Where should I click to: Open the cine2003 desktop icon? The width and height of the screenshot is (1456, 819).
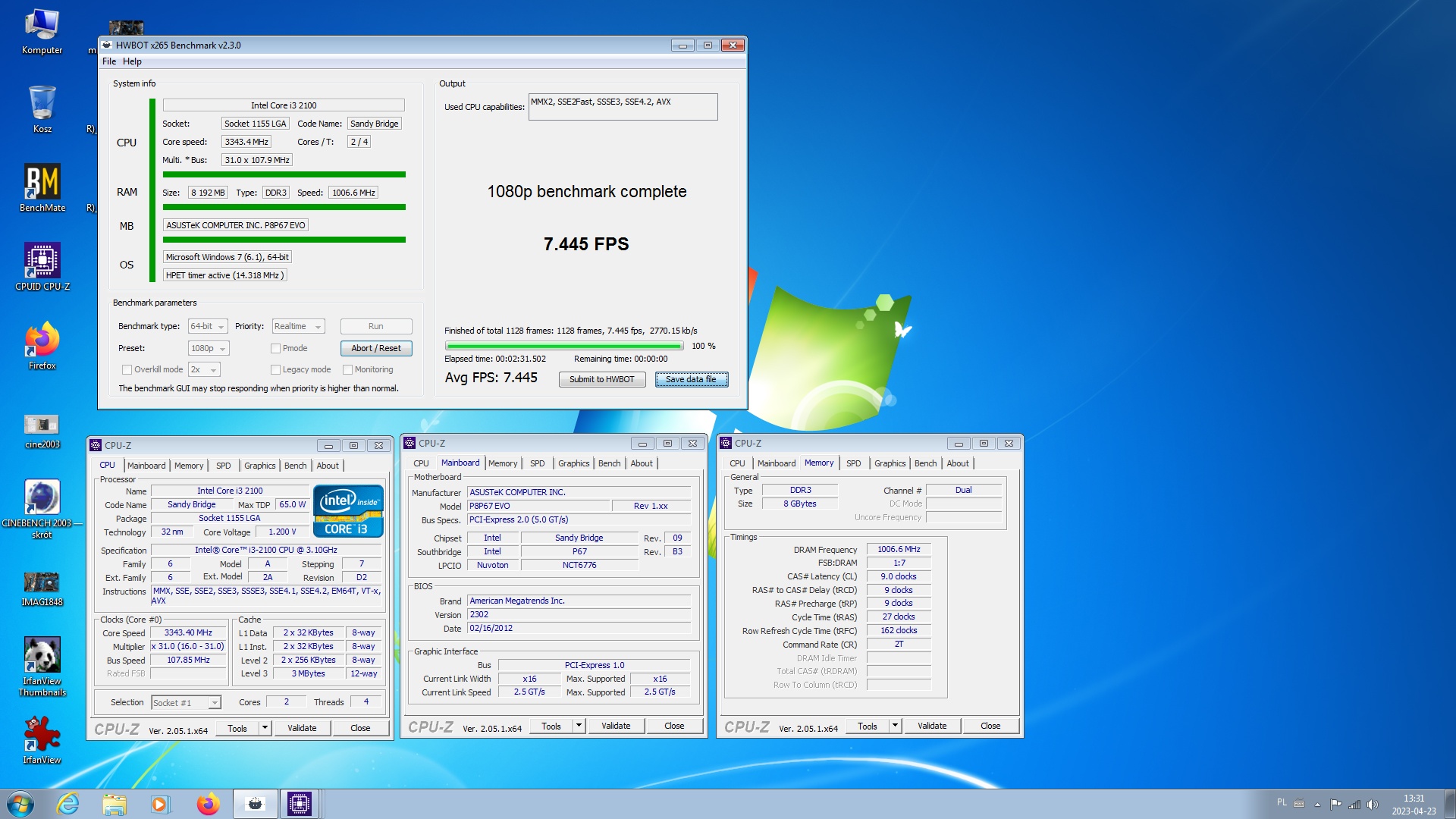pos(42,431)
